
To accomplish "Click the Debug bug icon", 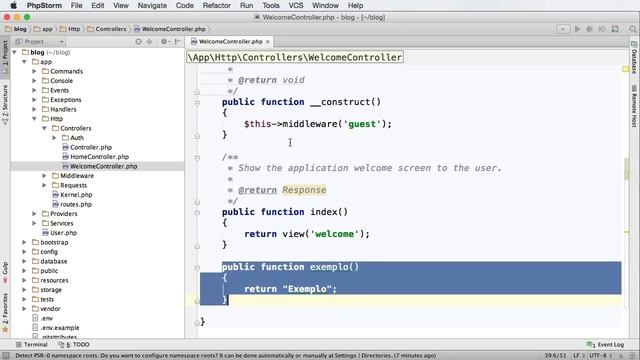I will point(589,29).
